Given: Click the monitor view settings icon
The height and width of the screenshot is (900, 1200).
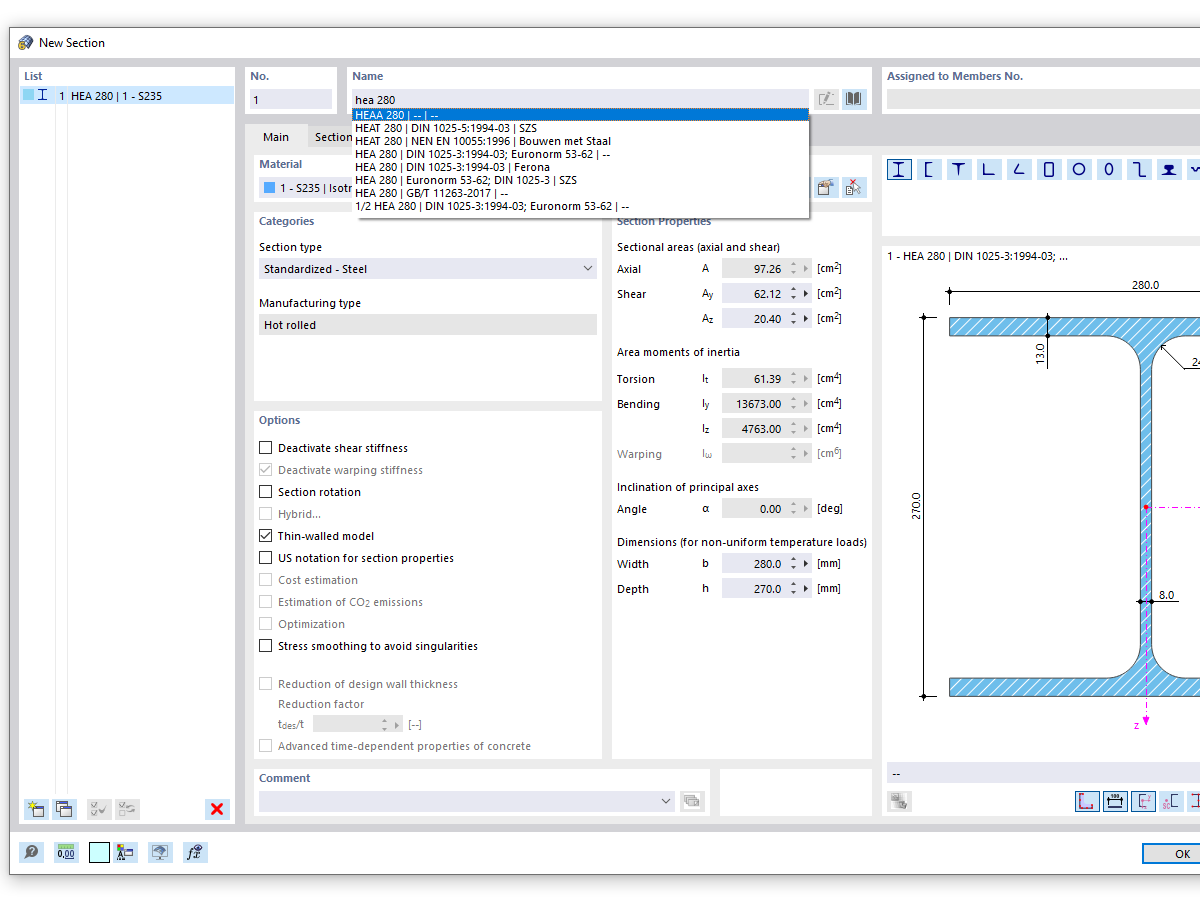Looking at the screenshot, I should [x=160, y=852].
